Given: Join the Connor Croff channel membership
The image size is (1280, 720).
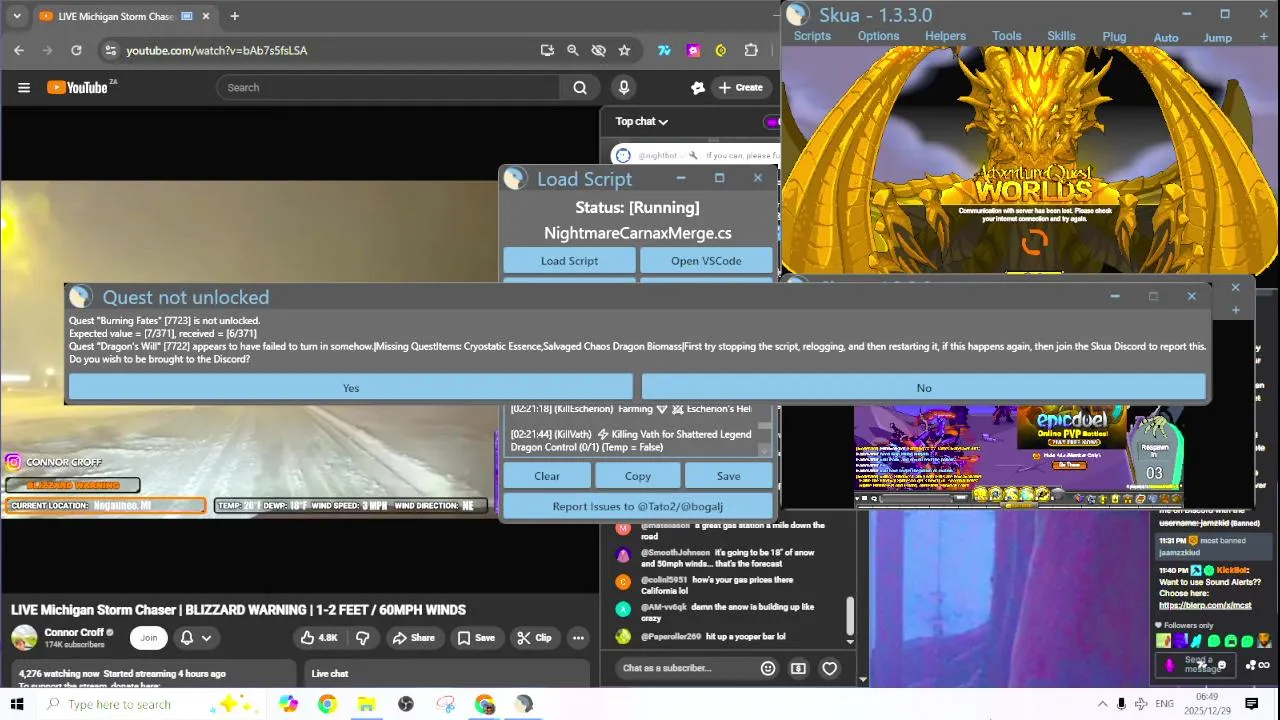Looking at the screenshot, I should (149, 637).
